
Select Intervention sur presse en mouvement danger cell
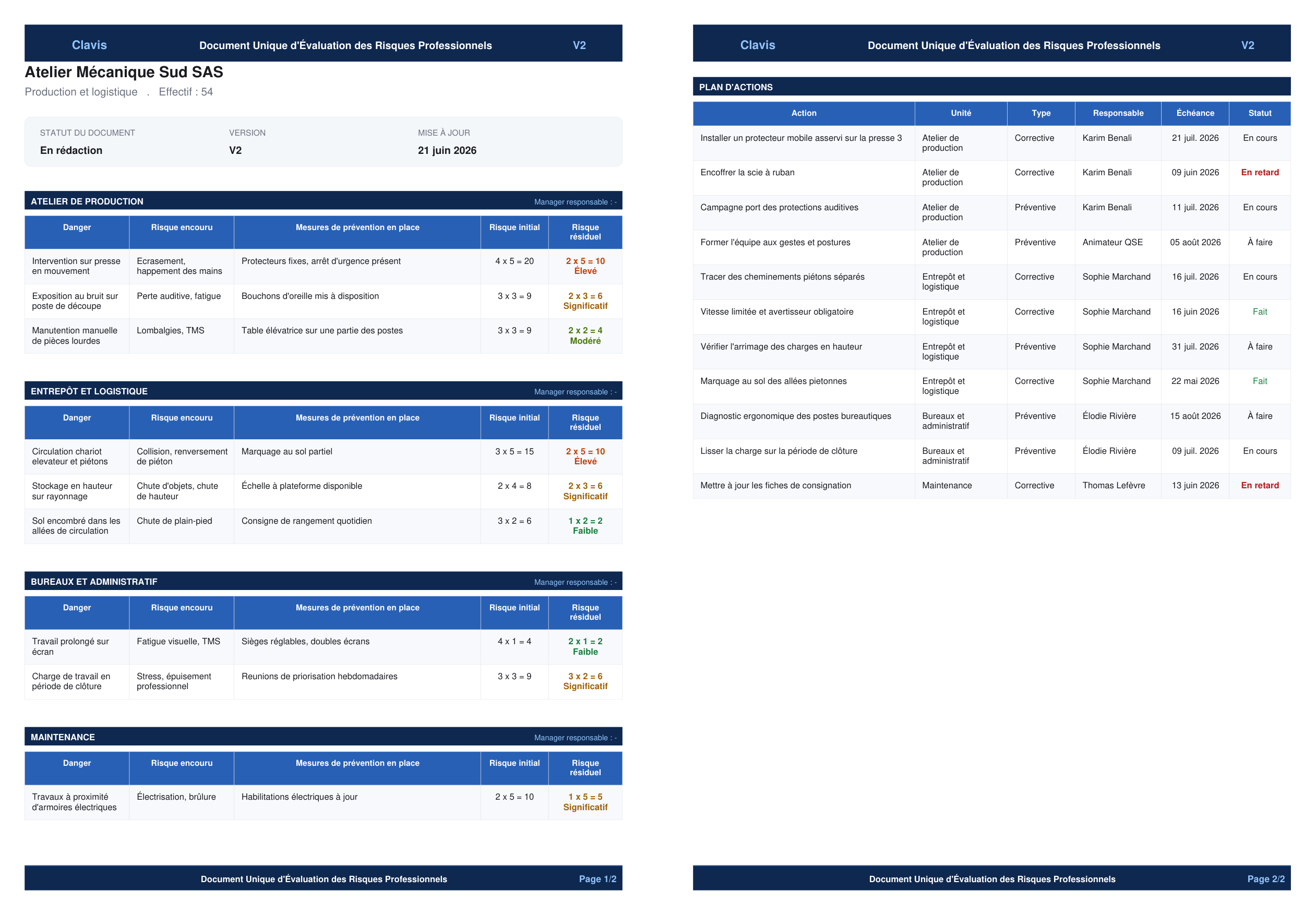tap(77, 267)
